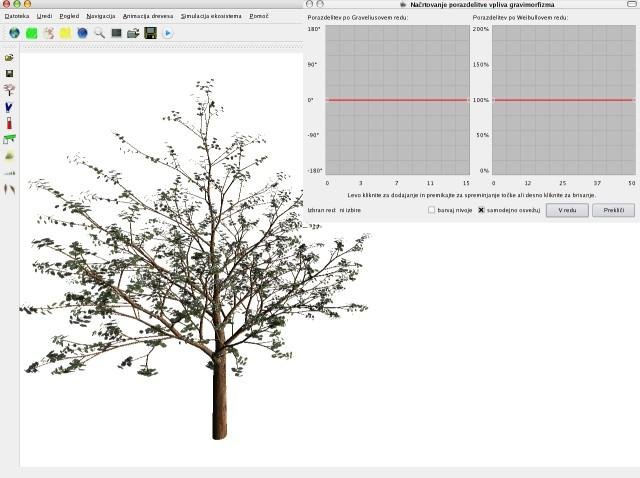Viewport: 640px width, 478px height.
Task: Click the Prekliči cancel button
Action: (613, 210)
